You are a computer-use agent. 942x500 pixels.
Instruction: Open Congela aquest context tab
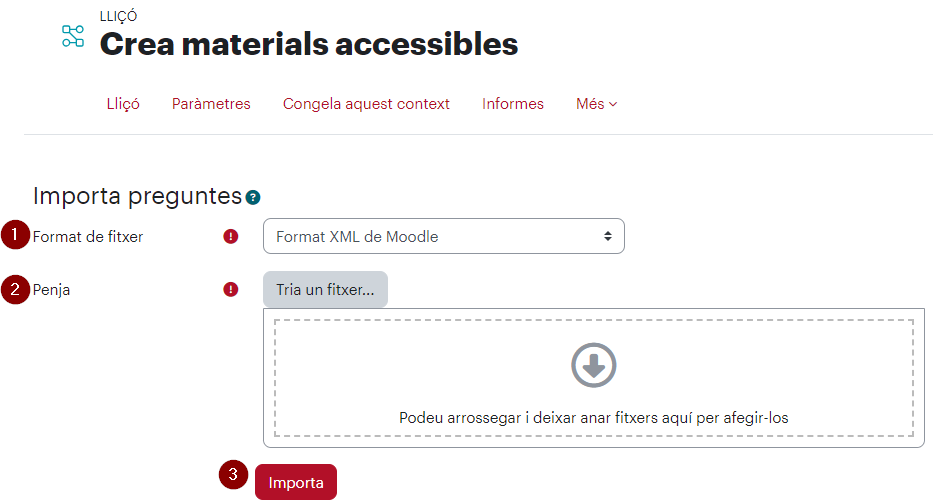coord(366,104)
